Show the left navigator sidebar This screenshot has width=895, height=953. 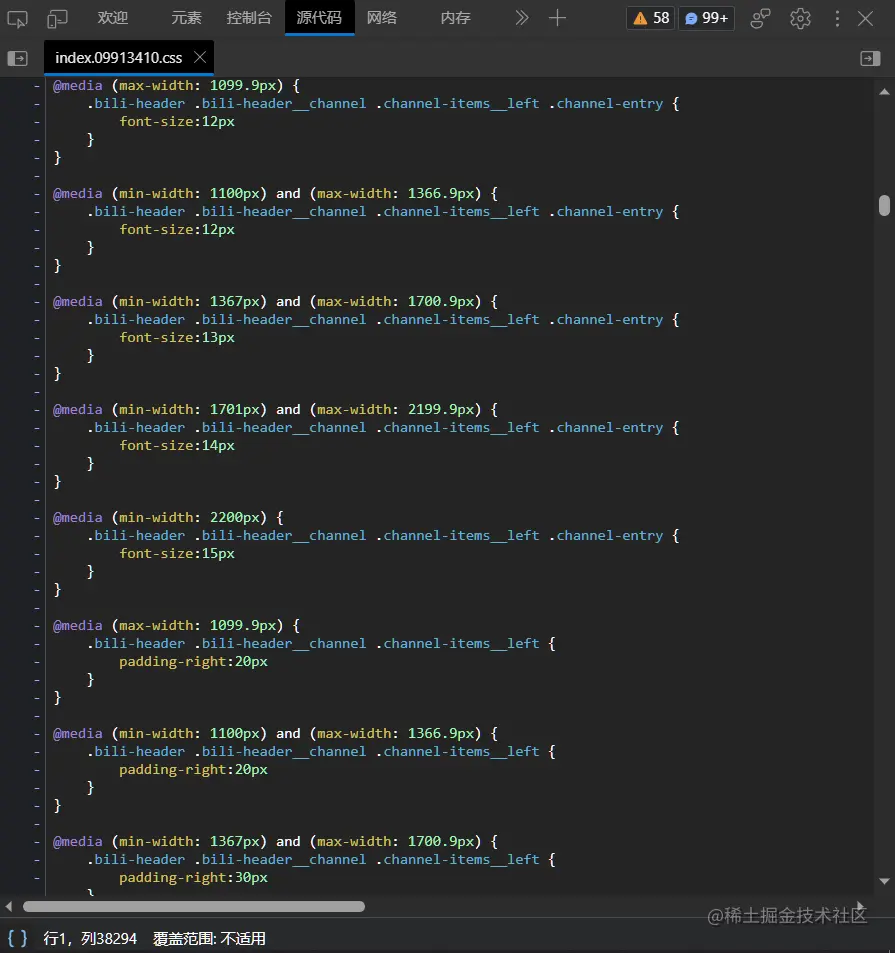[x=18, y=58]
